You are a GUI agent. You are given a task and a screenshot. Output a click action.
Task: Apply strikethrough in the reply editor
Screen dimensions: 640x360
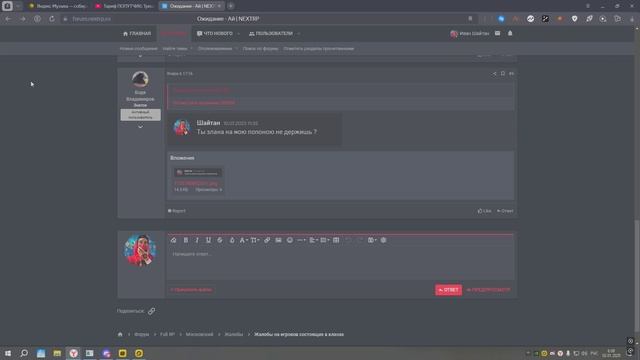pos(220,240)
